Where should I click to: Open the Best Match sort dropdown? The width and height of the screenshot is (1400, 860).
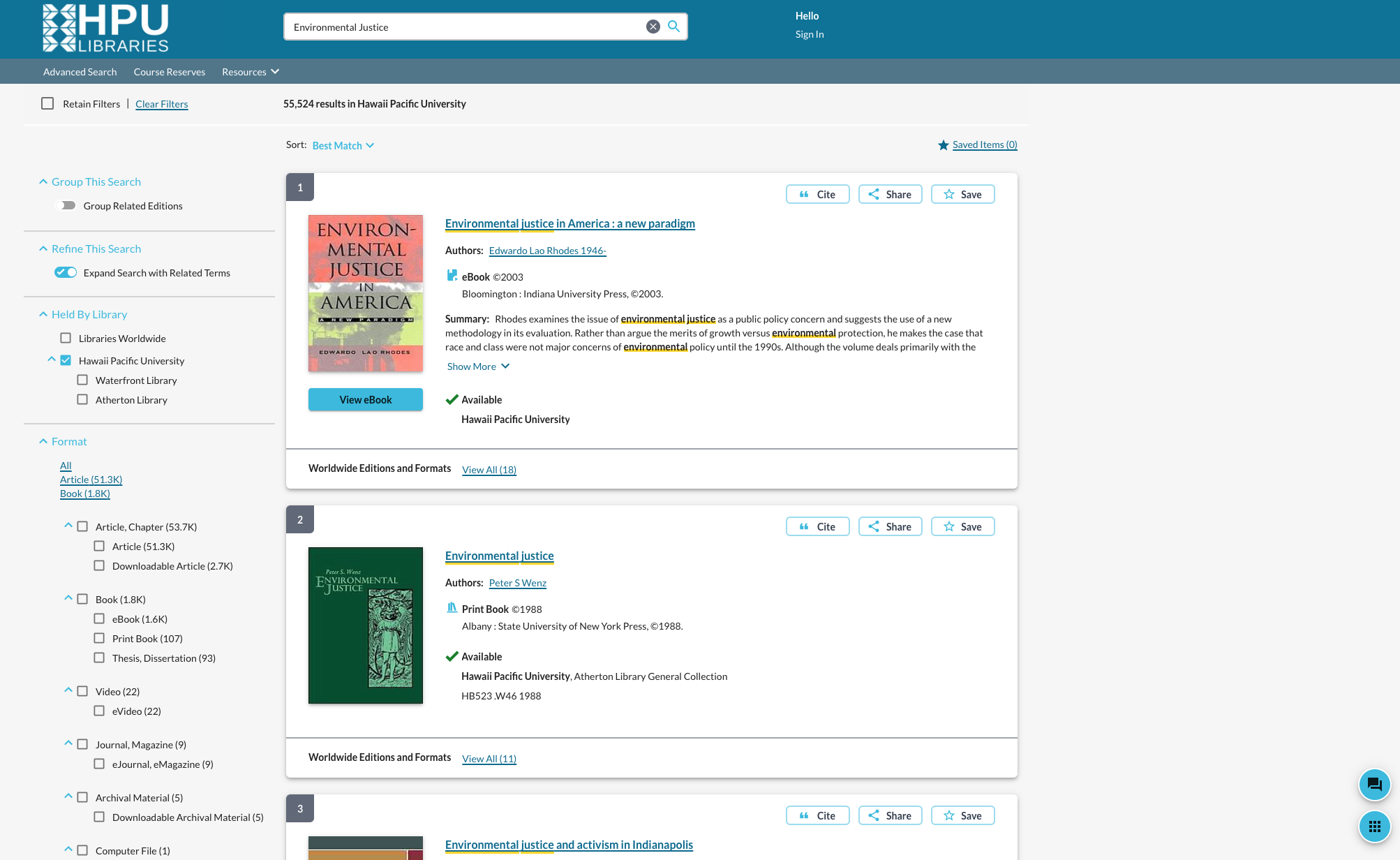click(x=343, y=146)
